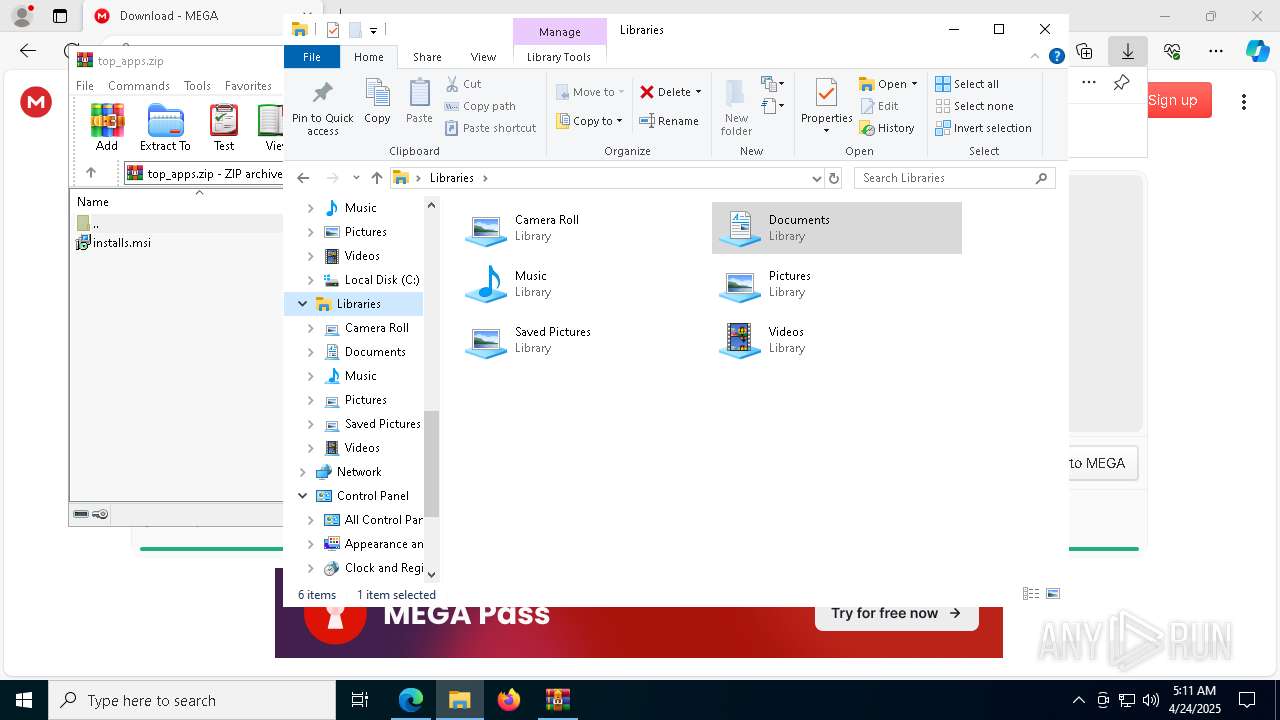Click Download - MEGA browser tab
Screen dimensions: 1280x720
pos(168,16)
